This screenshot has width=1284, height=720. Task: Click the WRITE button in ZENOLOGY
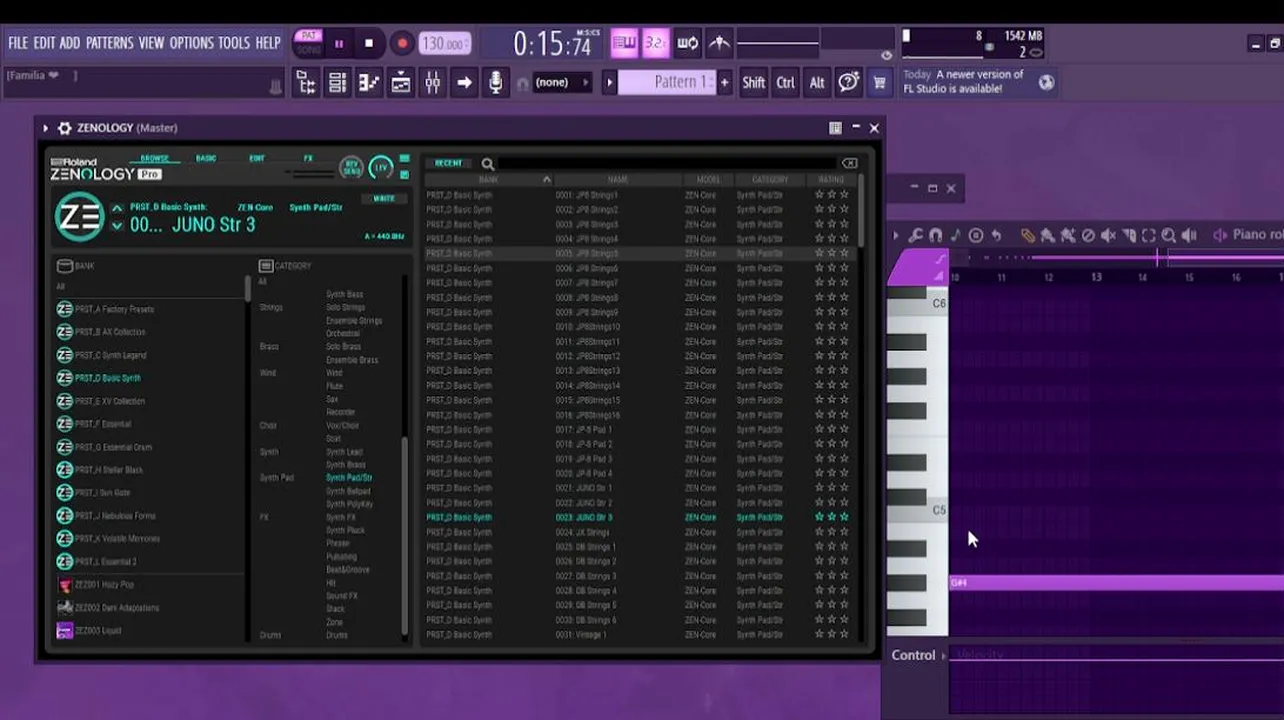384,198
